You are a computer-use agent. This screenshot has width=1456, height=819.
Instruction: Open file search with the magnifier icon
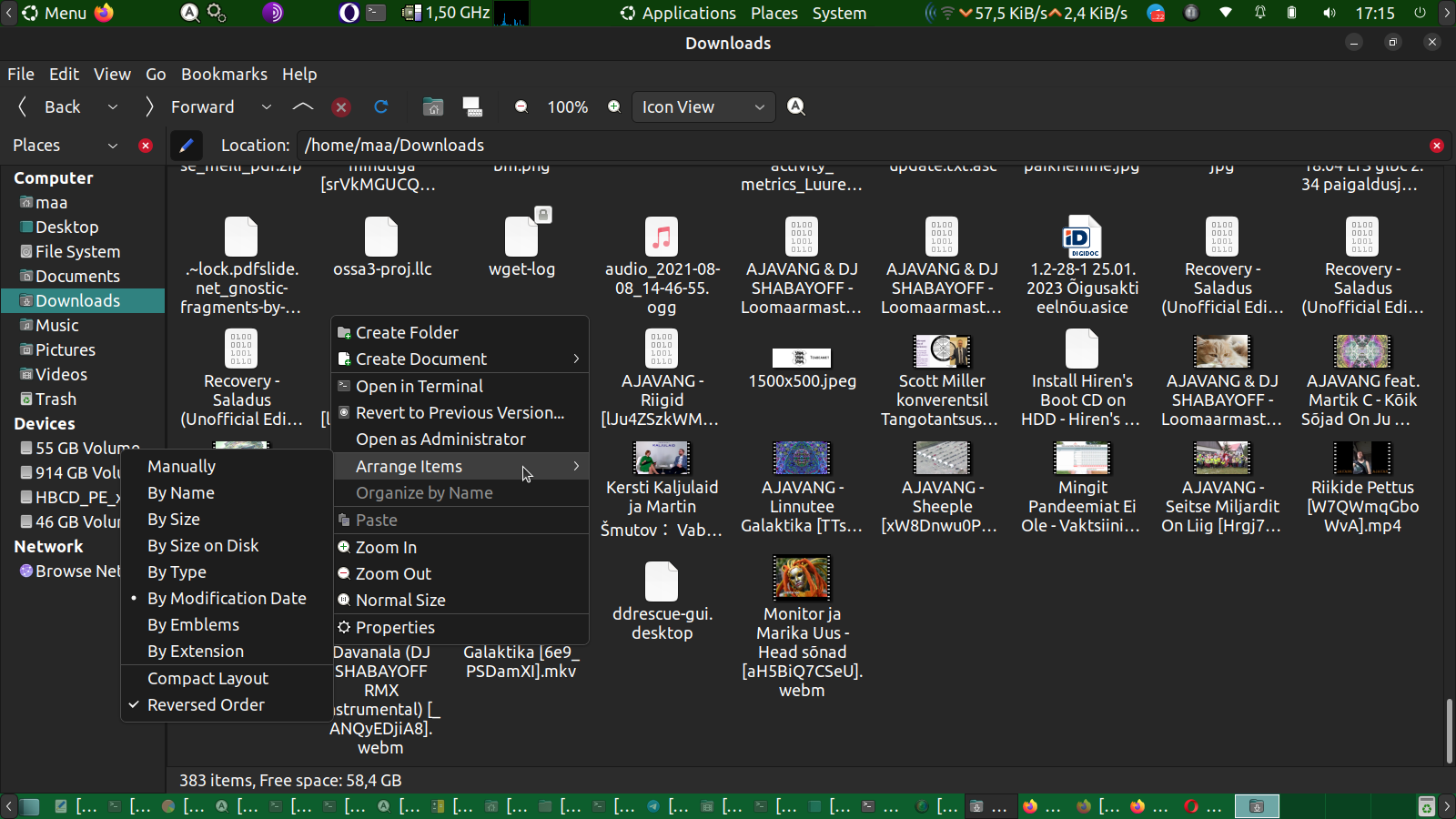796,107
